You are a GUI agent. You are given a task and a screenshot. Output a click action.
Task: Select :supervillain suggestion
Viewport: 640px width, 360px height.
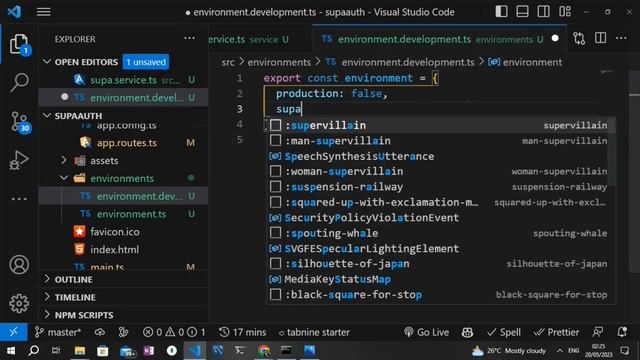pyautogui.click(x=440, y=125)
